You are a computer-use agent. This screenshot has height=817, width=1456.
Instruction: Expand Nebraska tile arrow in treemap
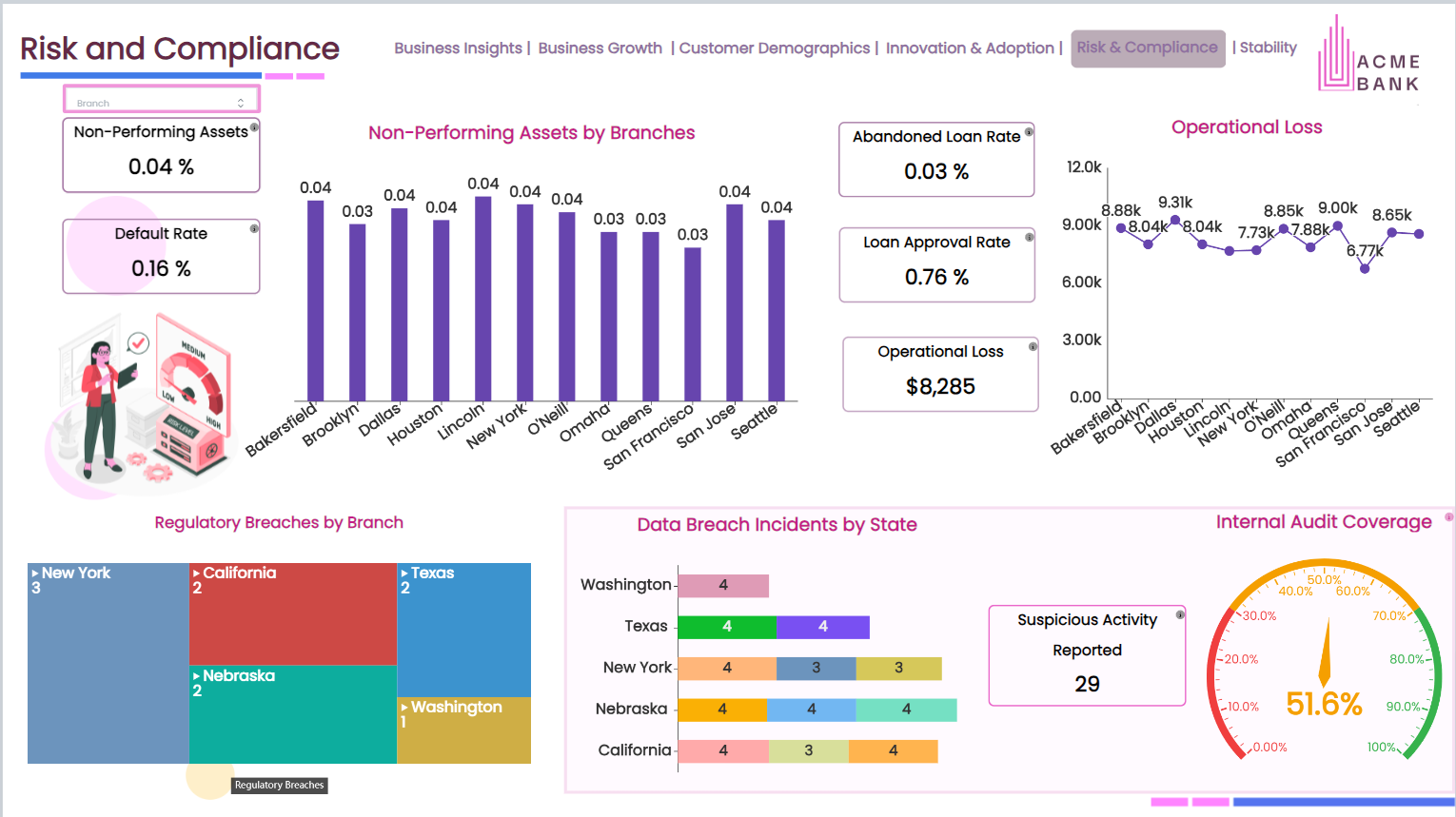(x=197, y=676)
